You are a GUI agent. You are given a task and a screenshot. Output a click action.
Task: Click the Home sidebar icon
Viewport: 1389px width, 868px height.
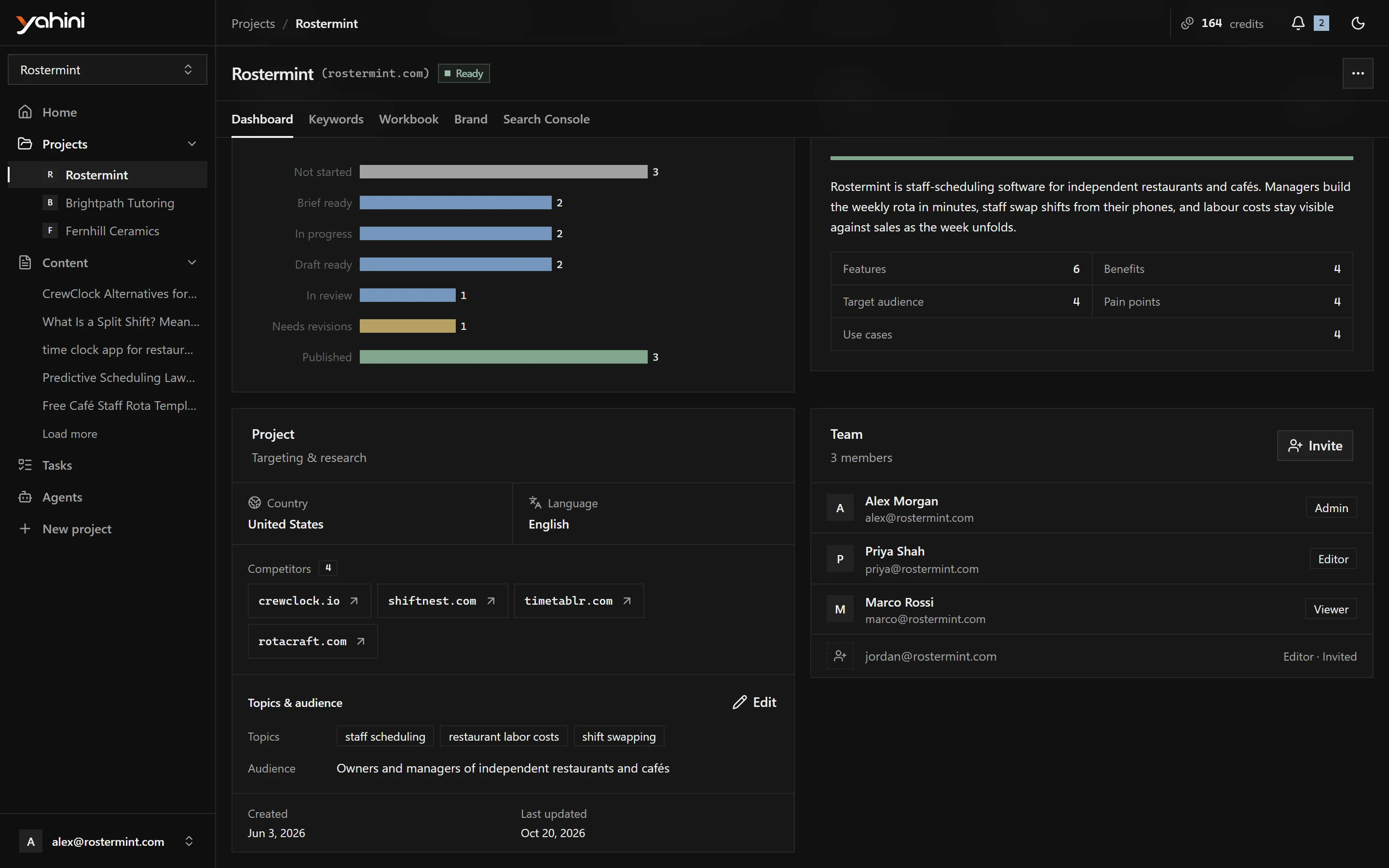click(25, 112)
